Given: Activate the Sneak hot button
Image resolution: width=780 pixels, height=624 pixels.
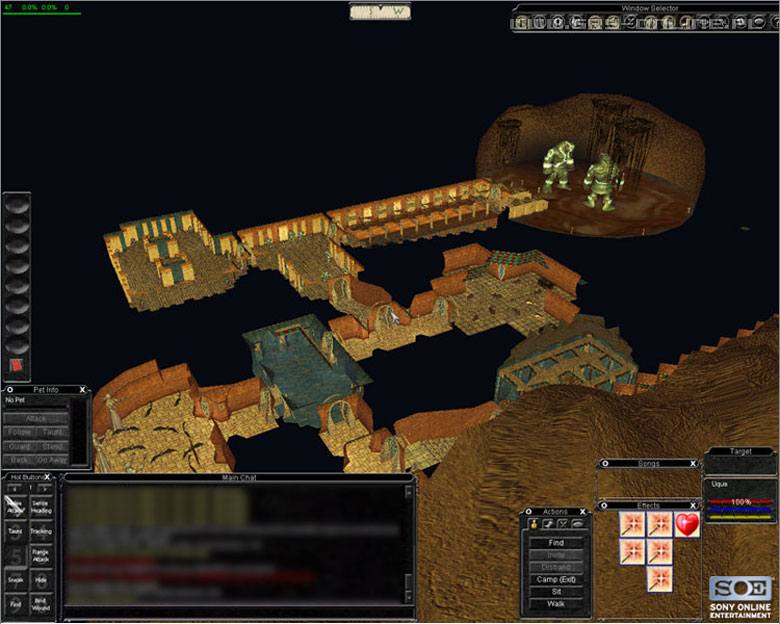Looking at the screenshot, I should (x=15, y=580).
